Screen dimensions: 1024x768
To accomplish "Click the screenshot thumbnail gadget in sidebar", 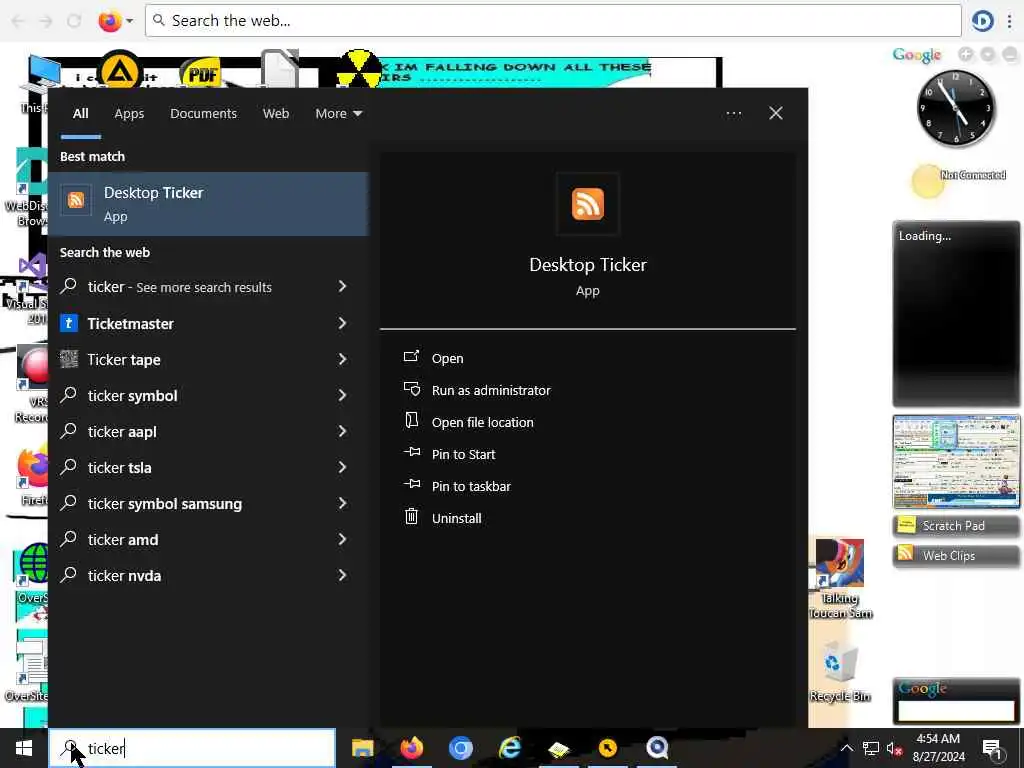I will pos(955,461).
